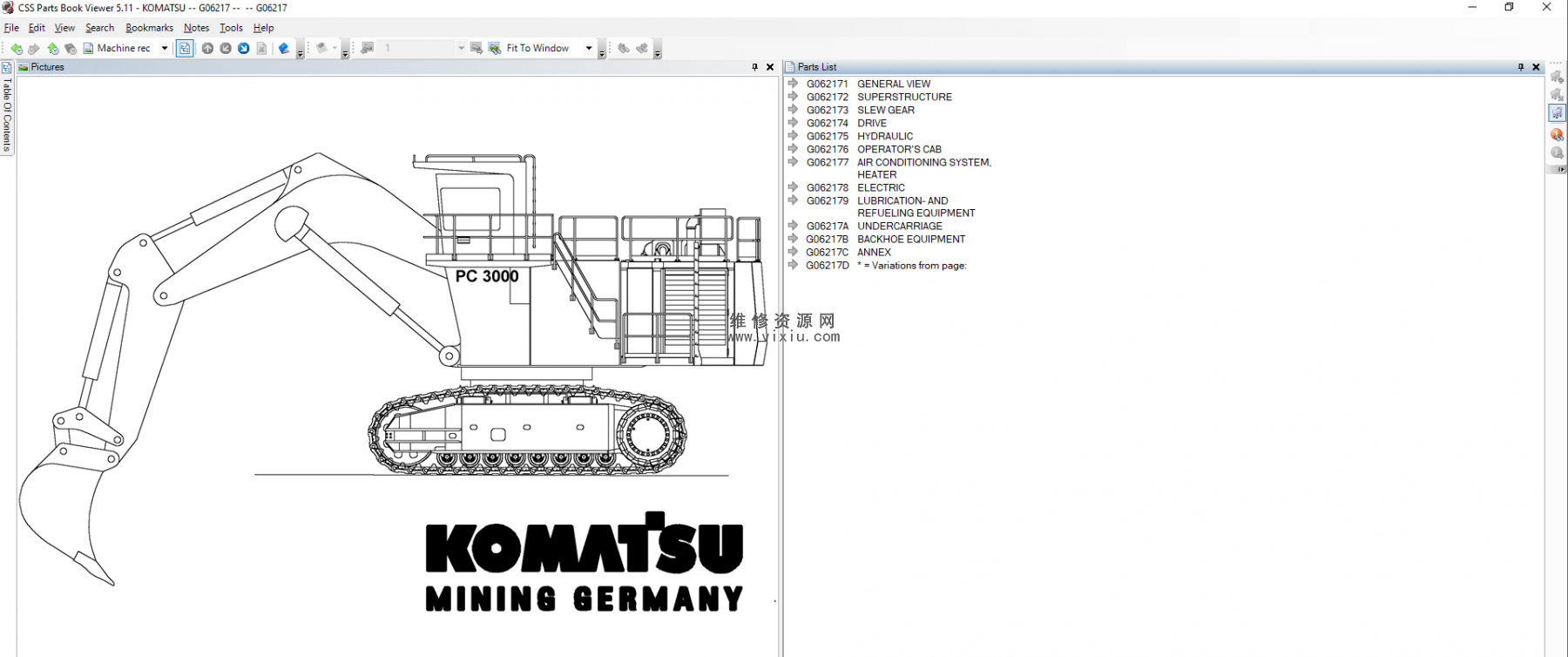Close the Parts List panel

[x=1537, y=67]
